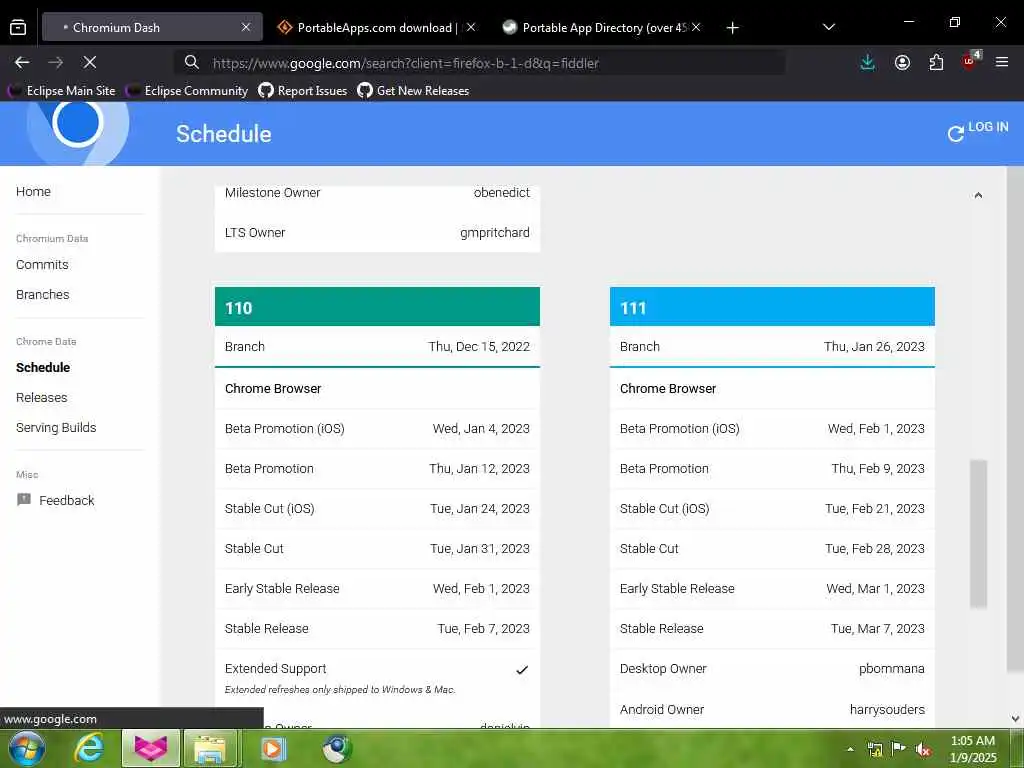Click the search magnifier icon in address bar
This screenshot has width=1024, height=768.
(x=191, y=63)
